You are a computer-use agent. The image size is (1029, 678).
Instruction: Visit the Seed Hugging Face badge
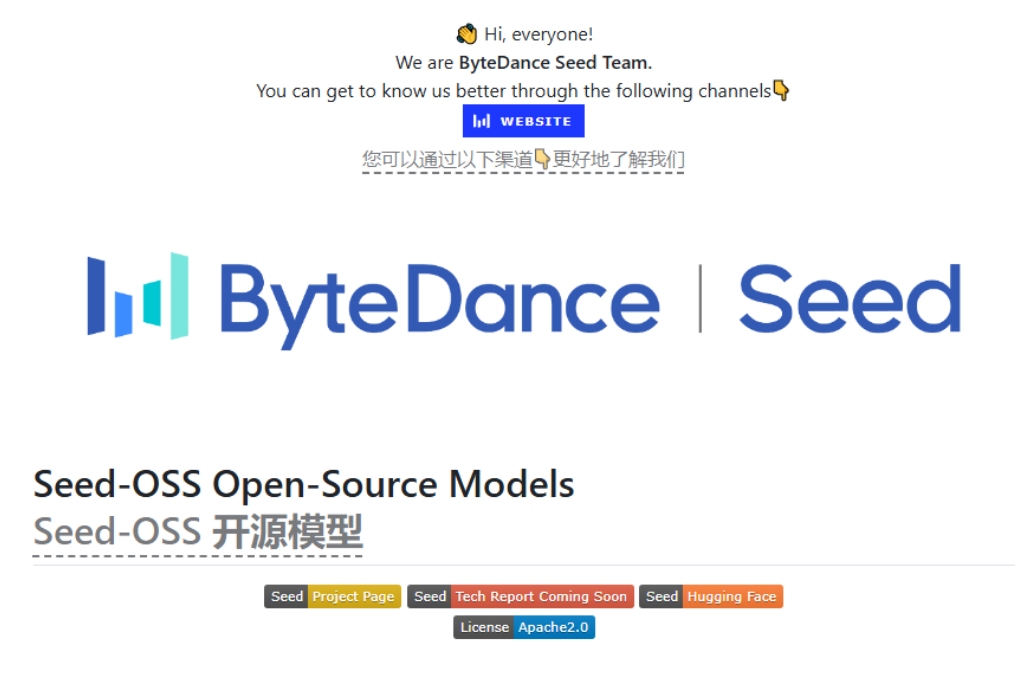point(711,596)
